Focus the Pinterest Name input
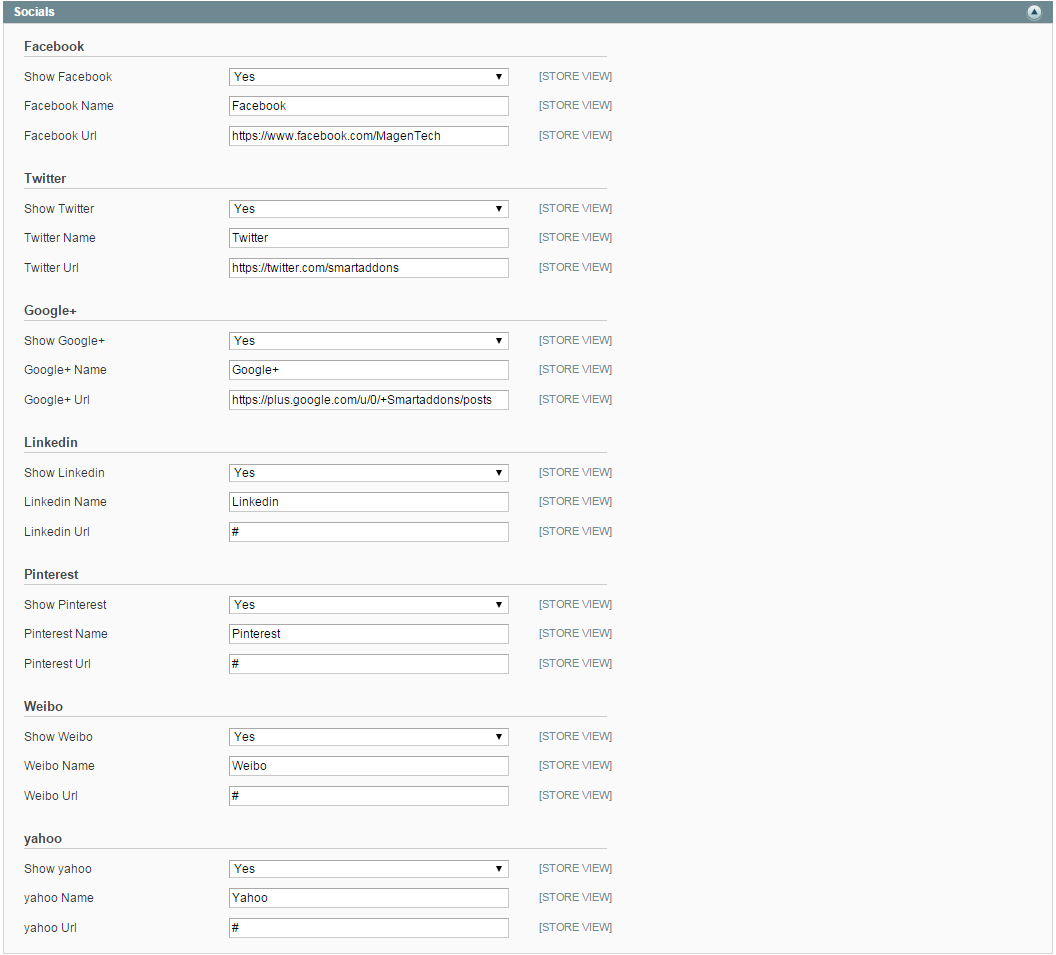This screenshot has width=1056, height=955. coord(368,634)
